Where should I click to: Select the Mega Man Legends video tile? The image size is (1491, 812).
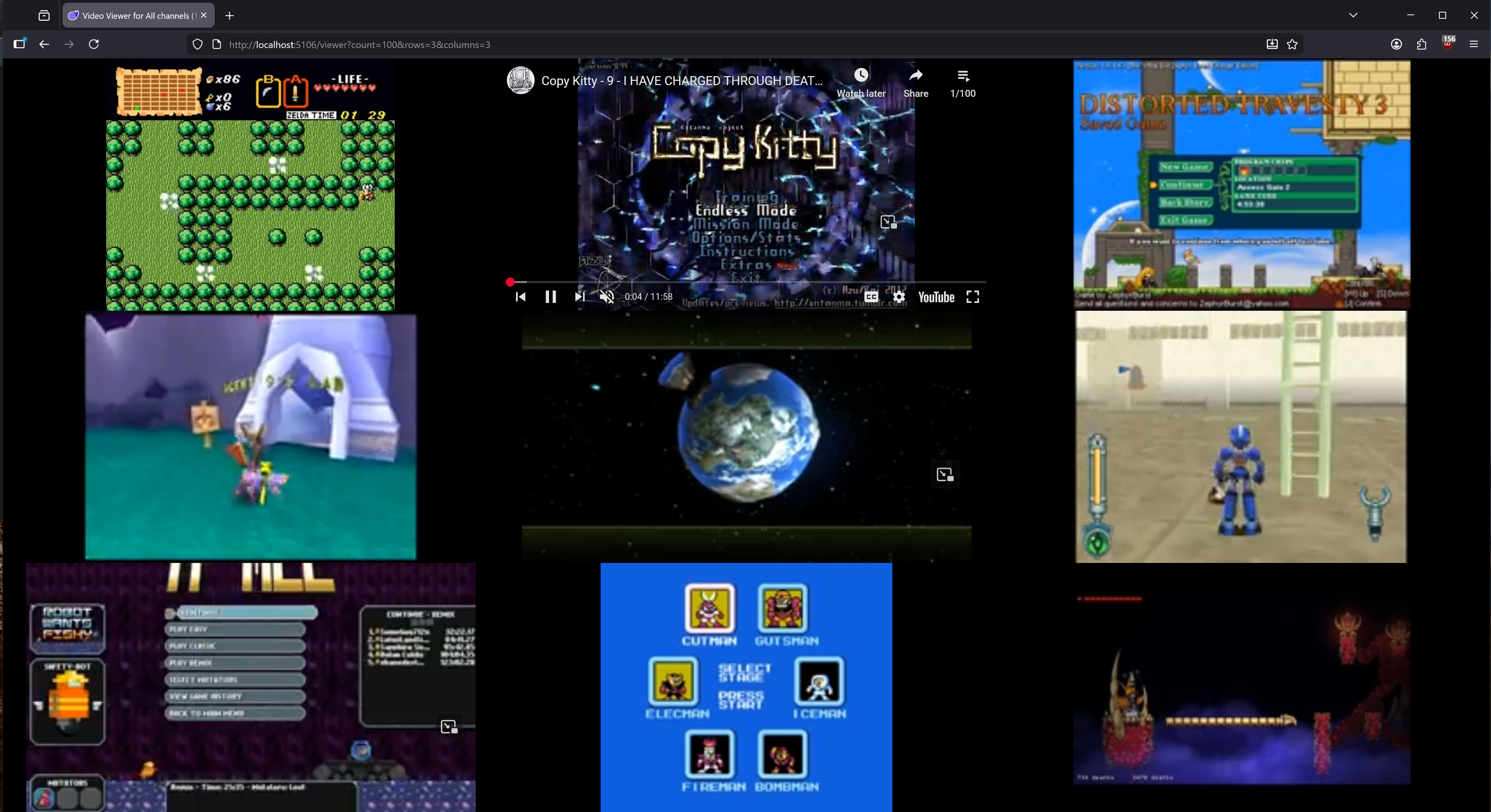(1240, 436)
